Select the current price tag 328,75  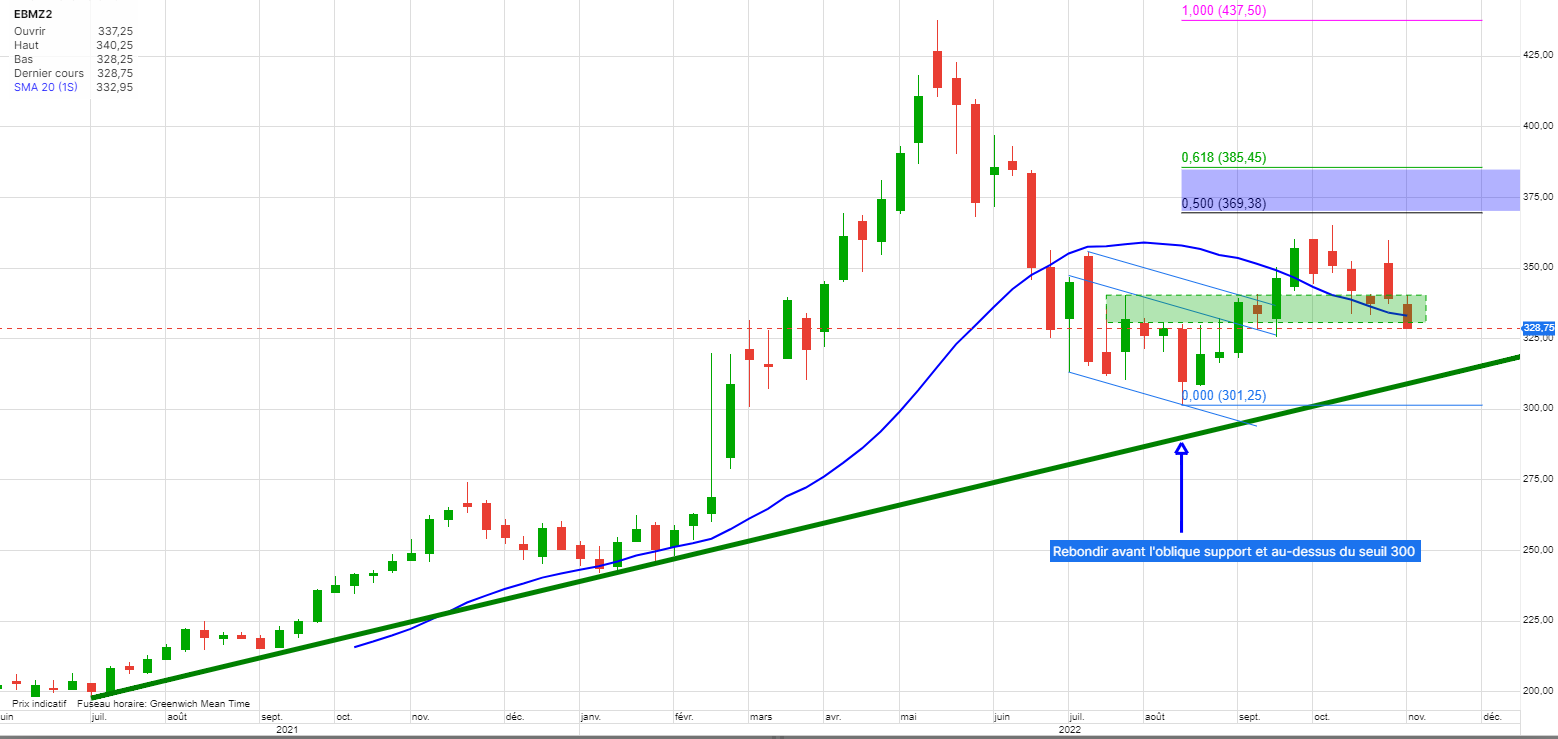click(x=1538, y=328)
